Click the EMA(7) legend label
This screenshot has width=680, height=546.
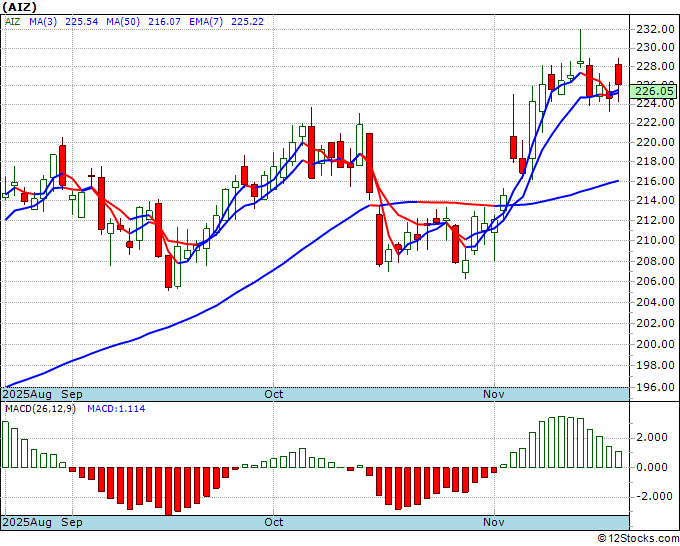coord(206,21)
